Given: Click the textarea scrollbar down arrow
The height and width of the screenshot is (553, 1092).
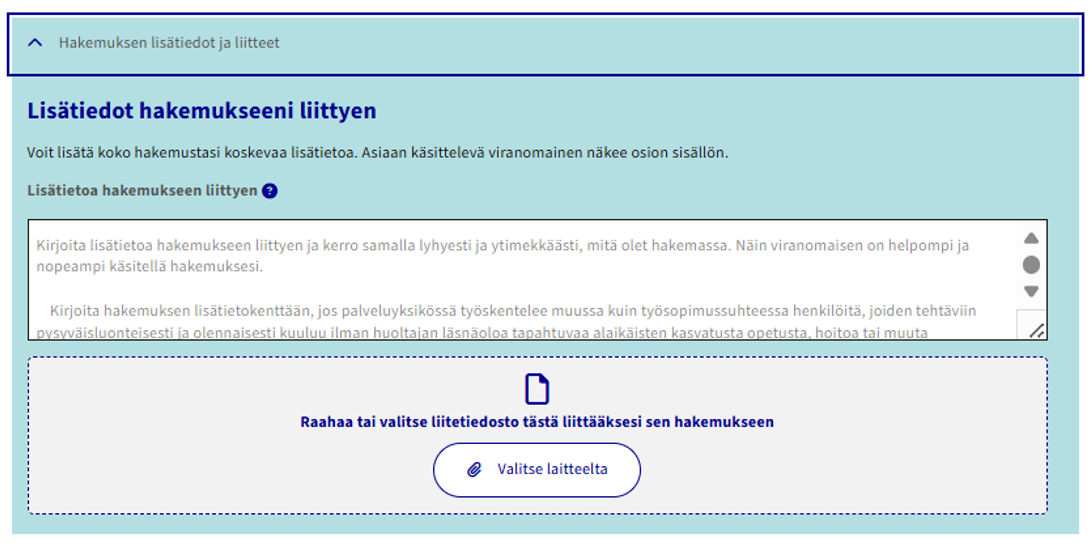Looking at the screenshot, I should 1031,291.
